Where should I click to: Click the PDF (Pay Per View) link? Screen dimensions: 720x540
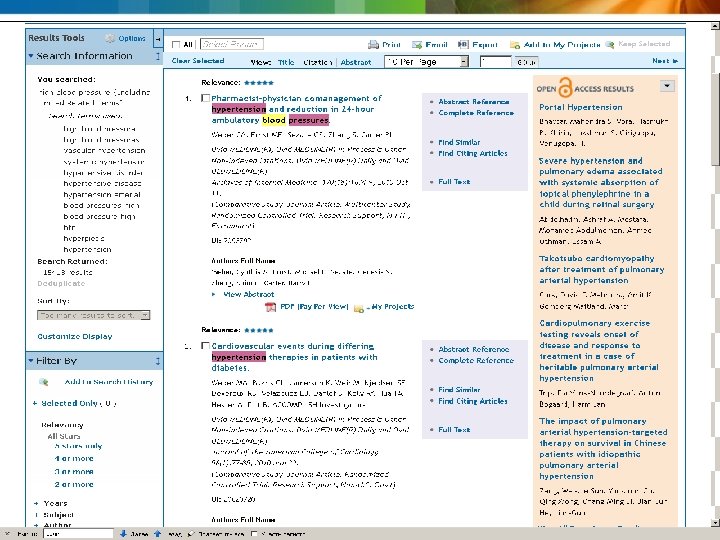(x=314, y=307)
